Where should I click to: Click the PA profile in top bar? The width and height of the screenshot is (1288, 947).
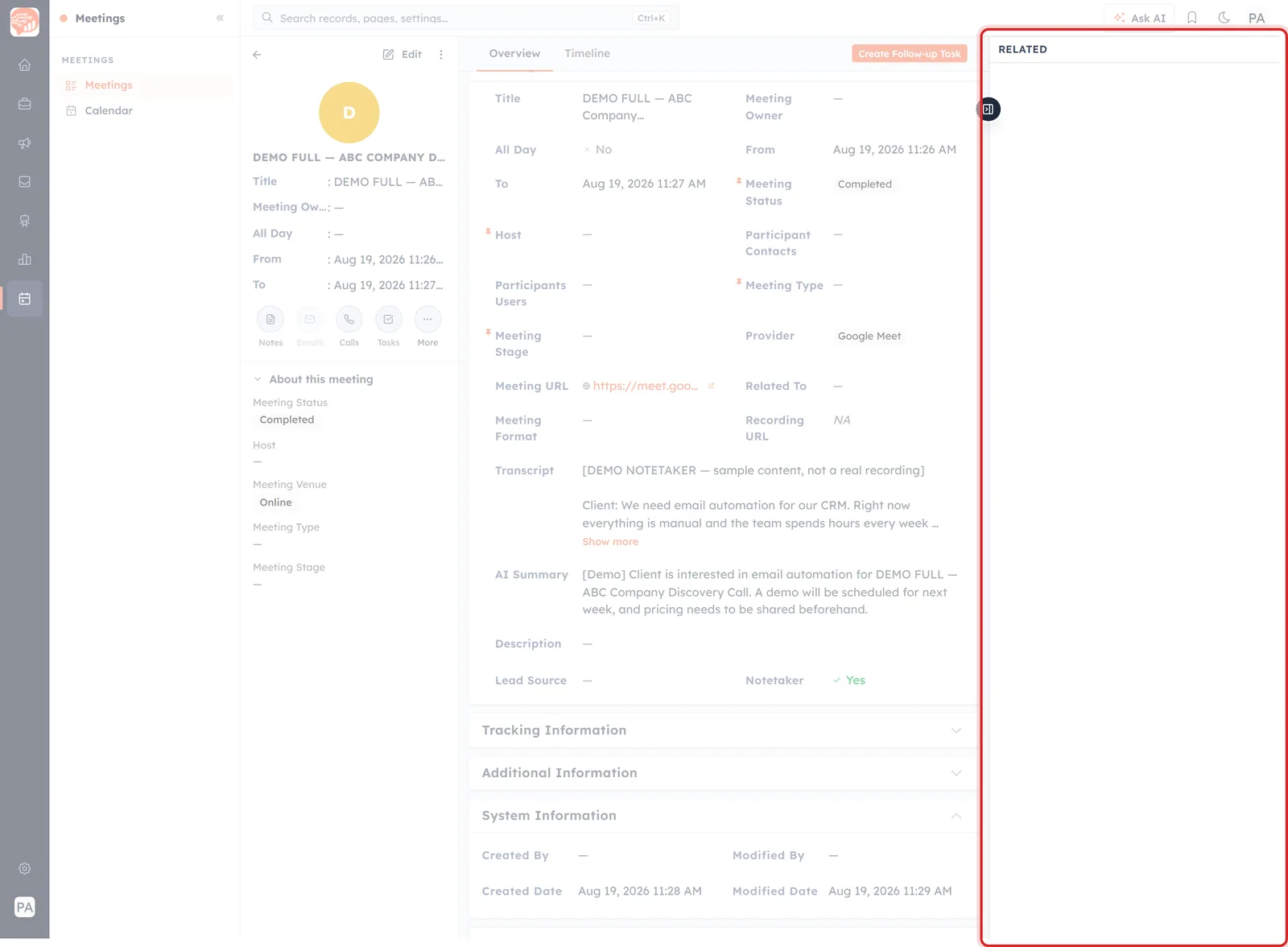pos(1257,18)
